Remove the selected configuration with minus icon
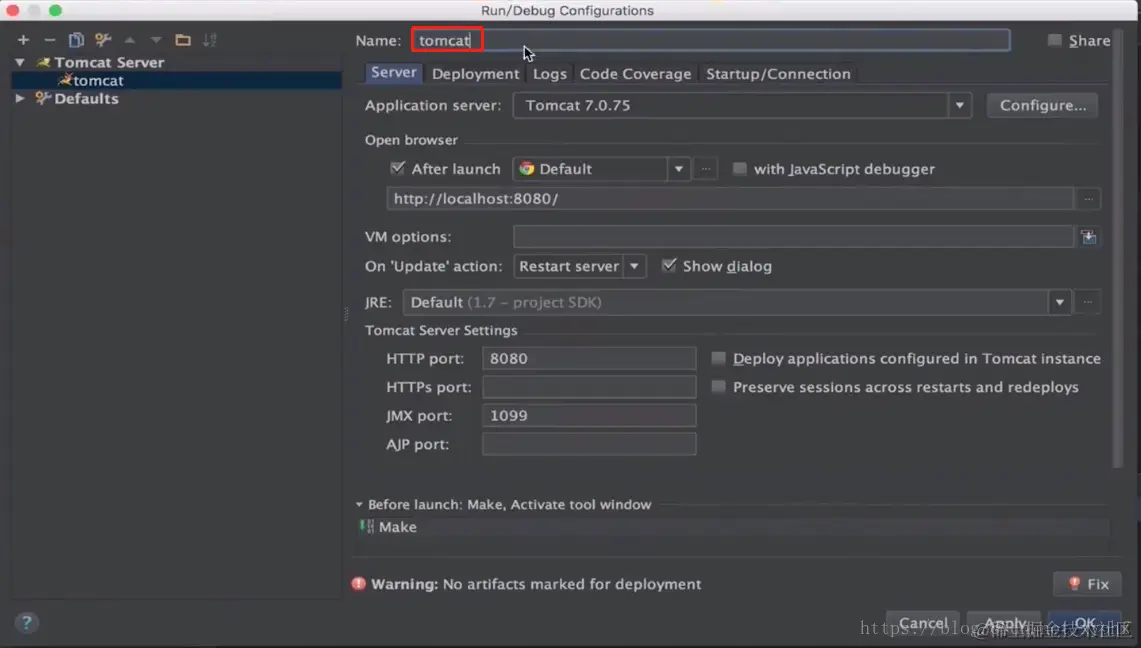Screen dimensions: 1141x648 tap(49, 40)
